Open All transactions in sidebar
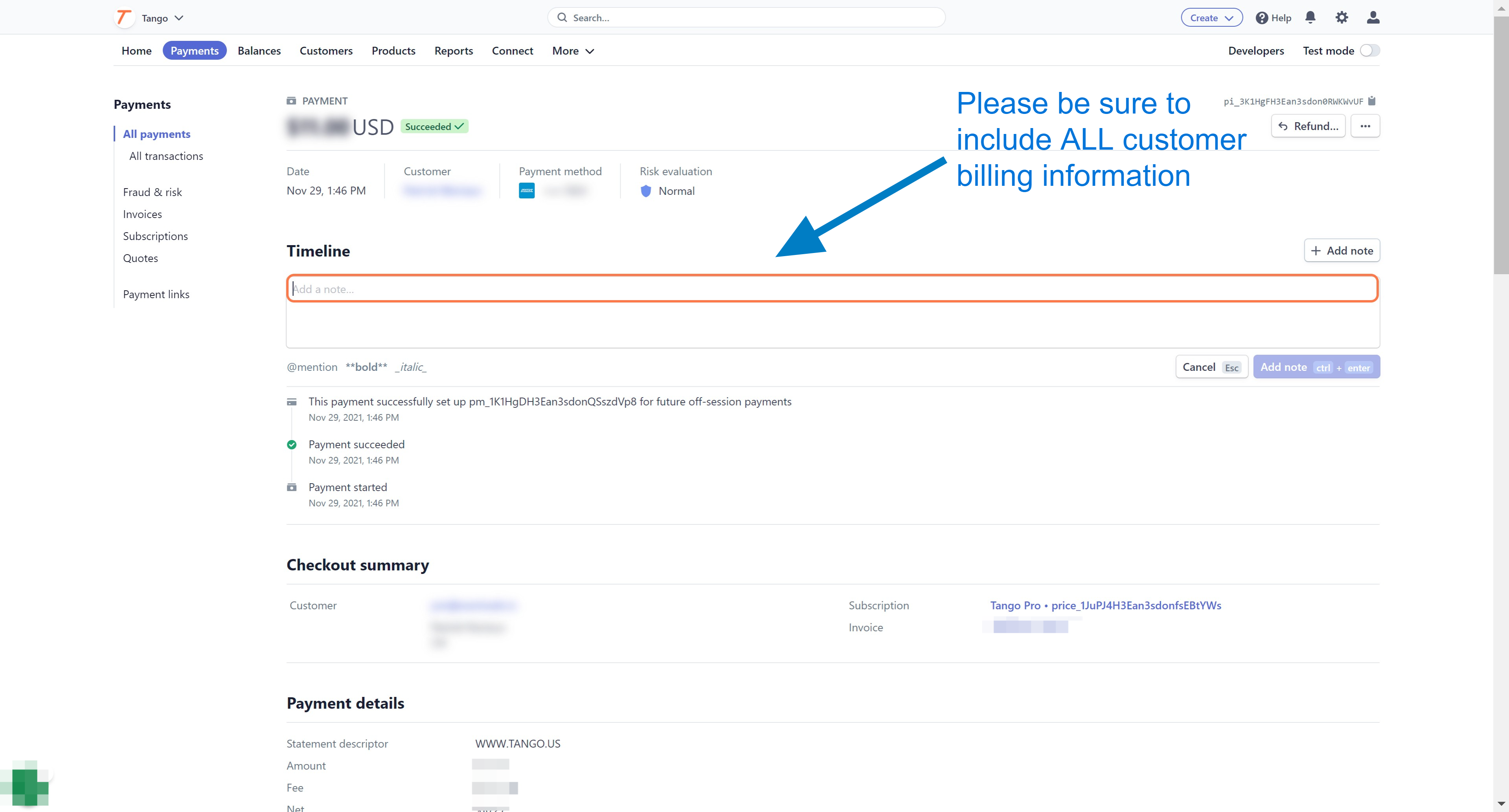 point(166,156)
